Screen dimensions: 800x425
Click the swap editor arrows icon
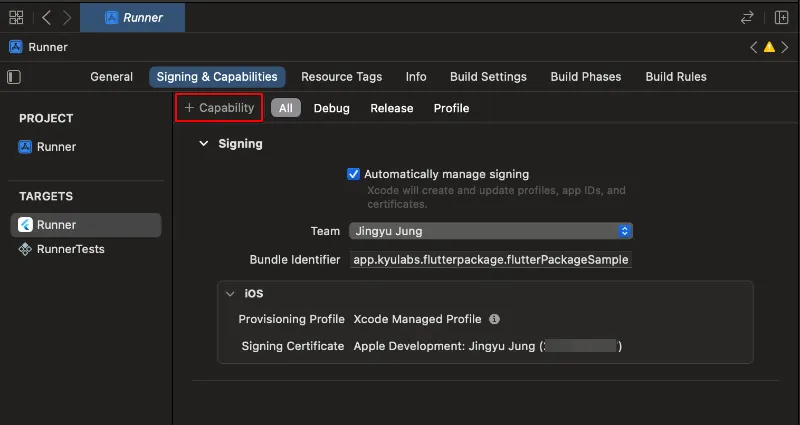(746, 17)
